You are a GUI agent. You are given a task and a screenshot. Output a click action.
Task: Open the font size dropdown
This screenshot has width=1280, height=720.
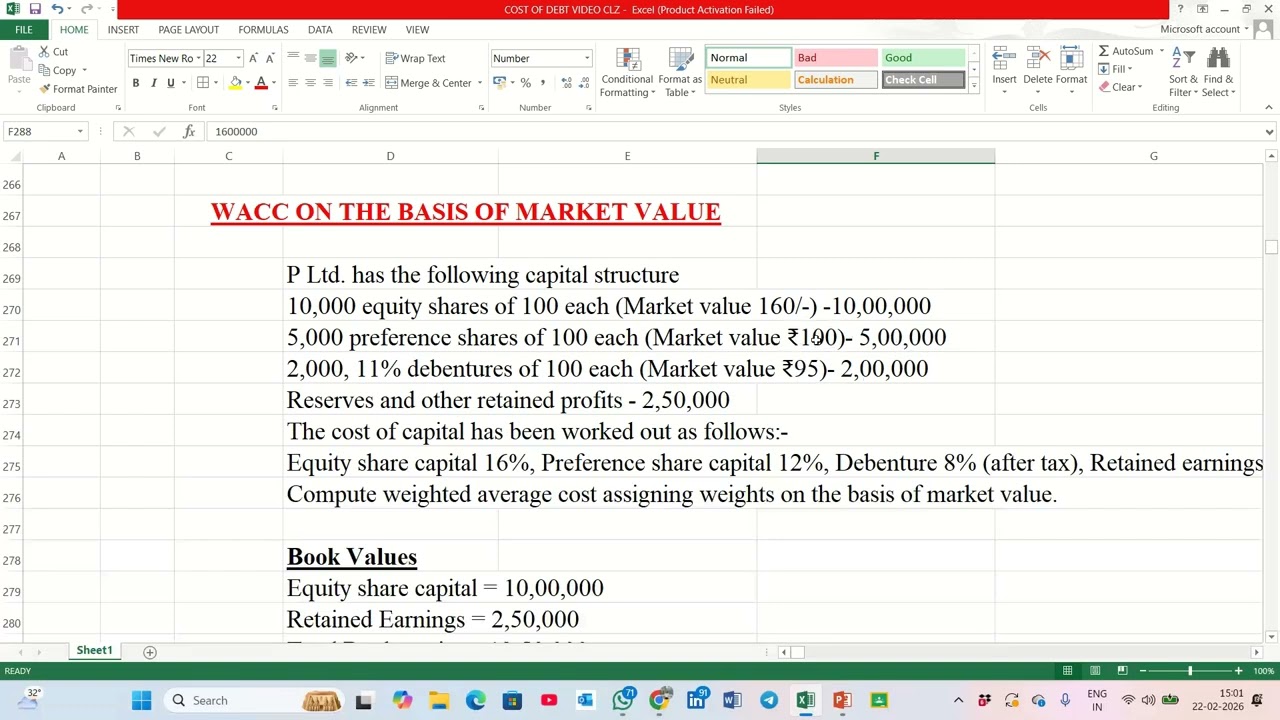tap(238, 58)
